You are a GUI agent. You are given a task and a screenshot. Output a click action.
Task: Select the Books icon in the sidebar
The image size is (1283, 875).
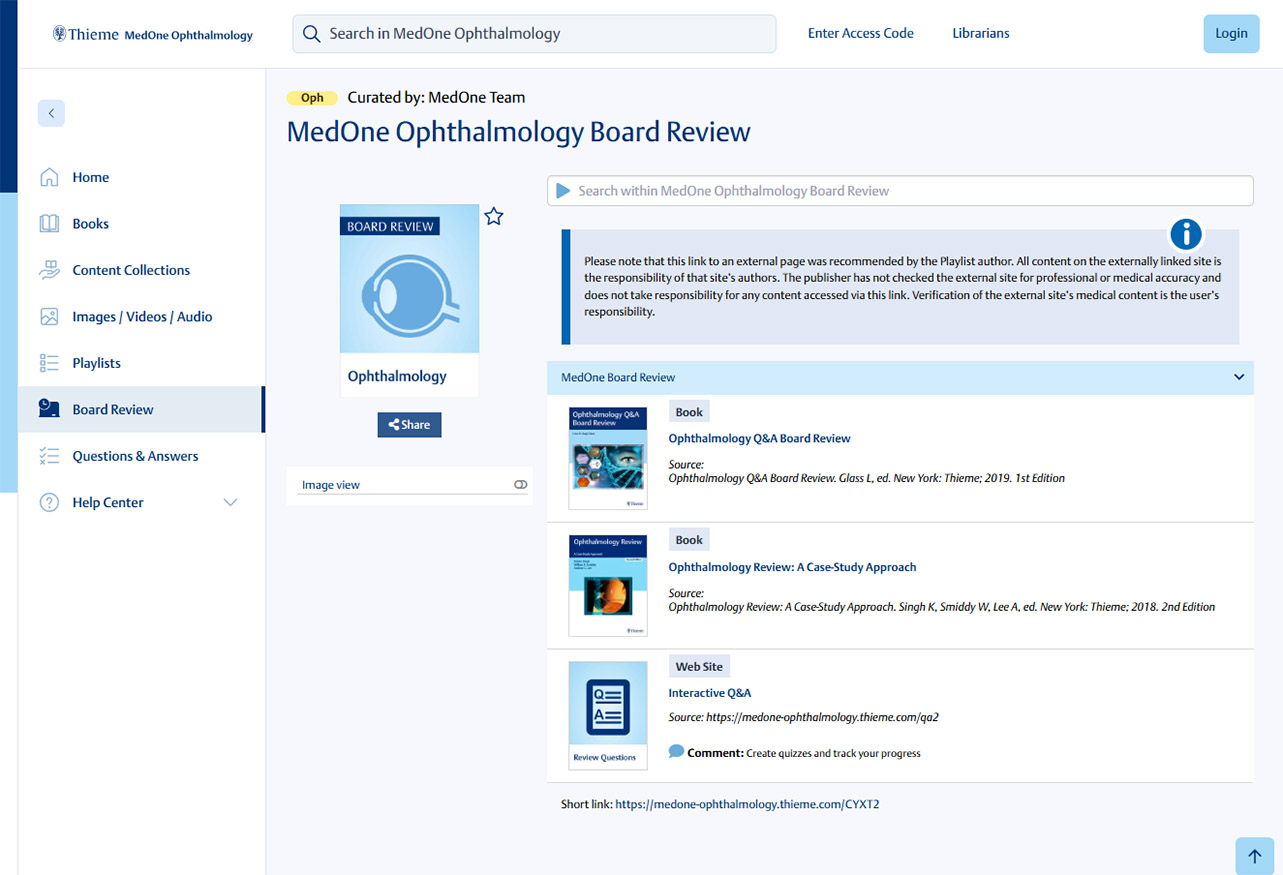click(x=51, y=223)
